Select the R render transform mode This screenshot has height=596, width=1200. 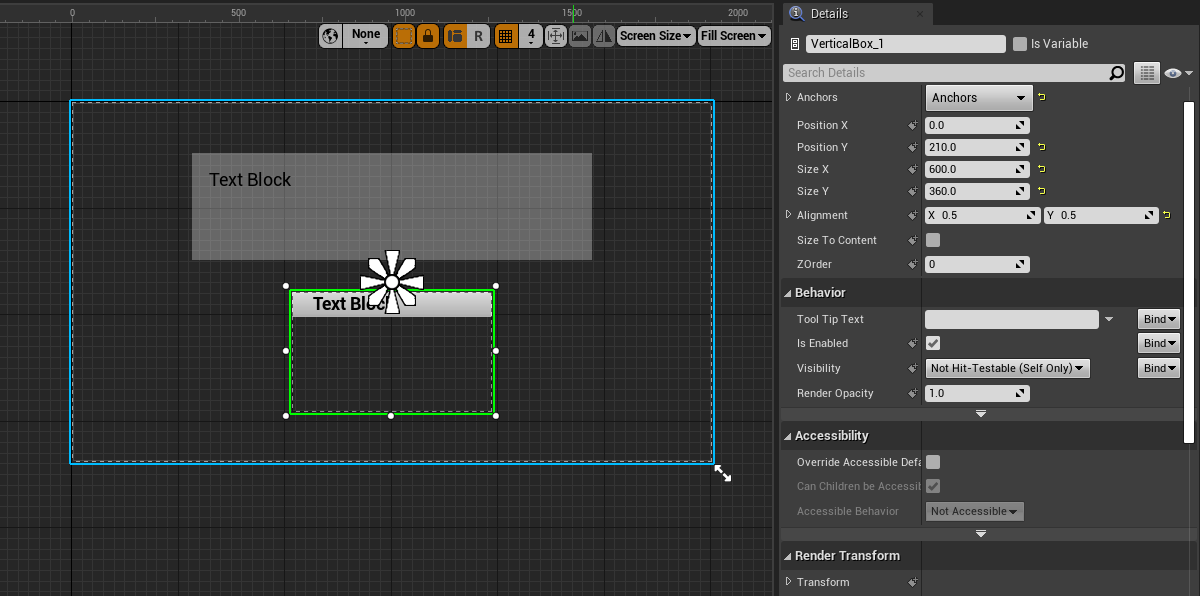coord(478,36)
